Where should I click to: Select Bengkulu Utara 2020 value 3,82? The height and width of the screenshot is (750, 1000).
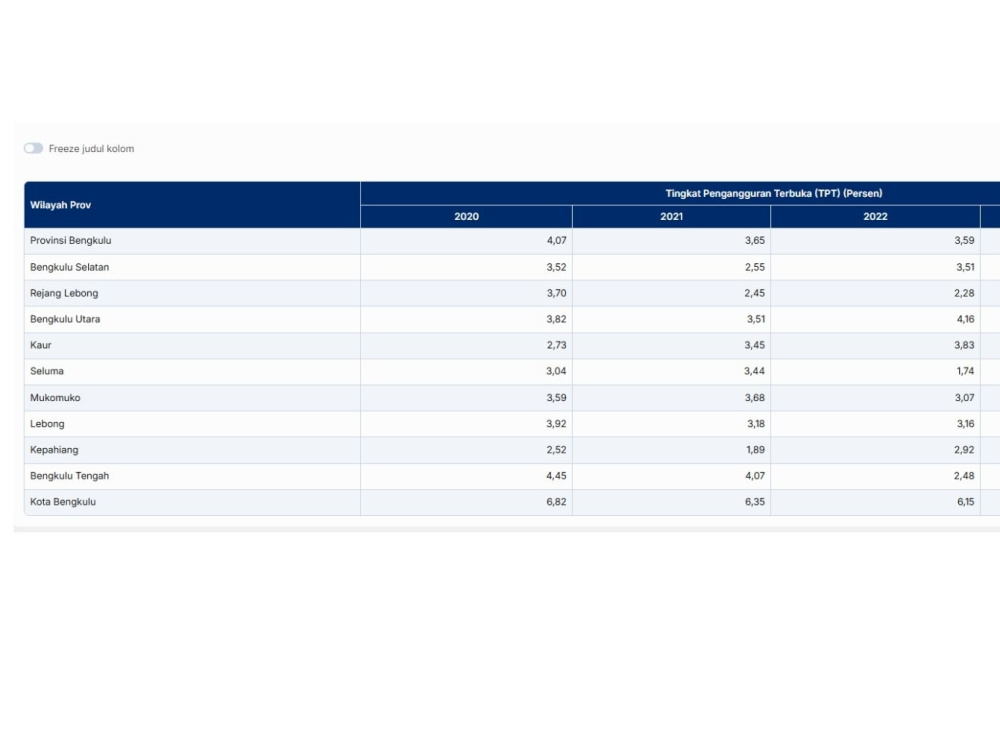click(556, 319)
